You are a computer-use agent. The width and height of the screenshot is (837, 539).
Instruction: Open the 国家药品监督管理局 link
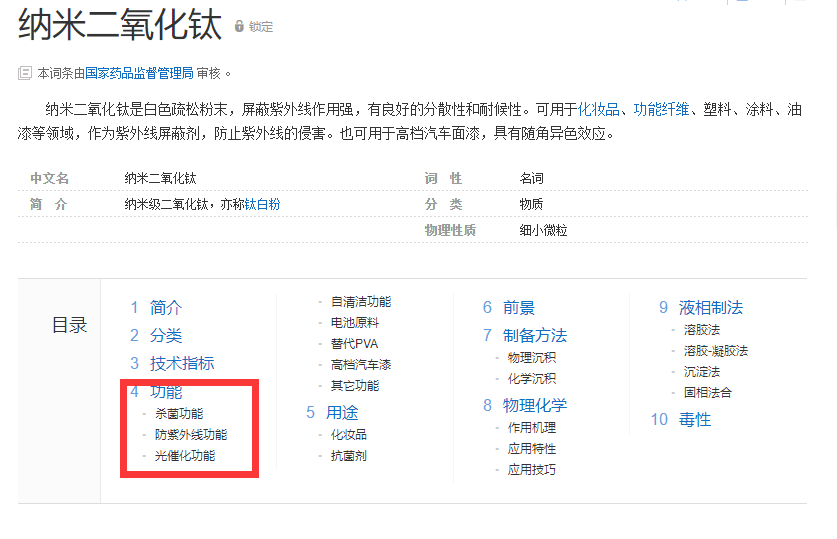(x=139, y=73)
